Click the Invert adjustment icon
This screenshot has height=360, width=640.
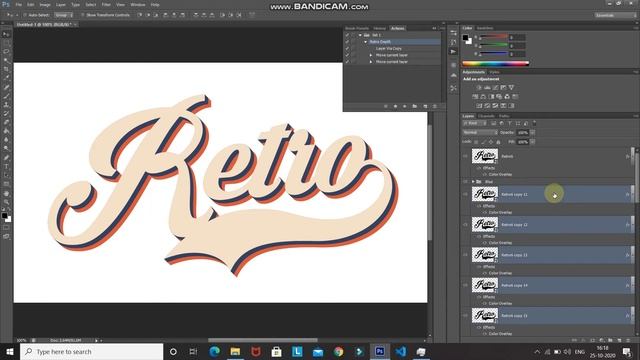coord(479,106)
